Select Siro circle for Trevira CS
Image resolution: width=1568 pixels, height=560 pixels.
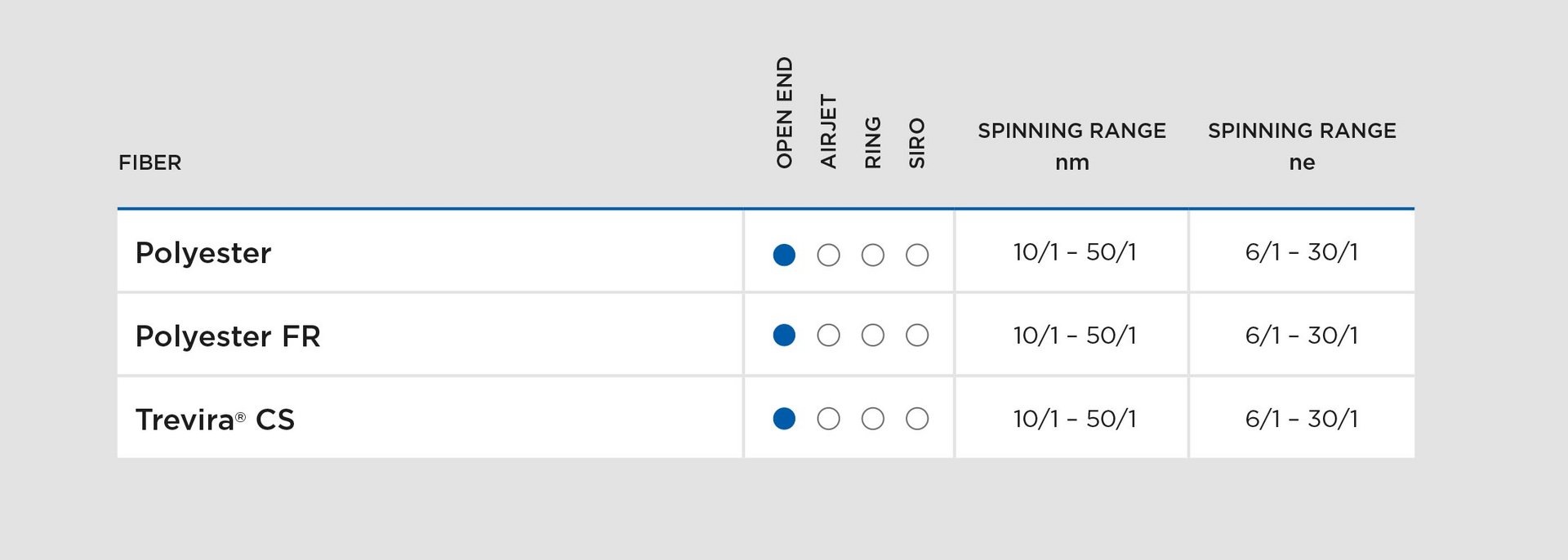(917, 419)
